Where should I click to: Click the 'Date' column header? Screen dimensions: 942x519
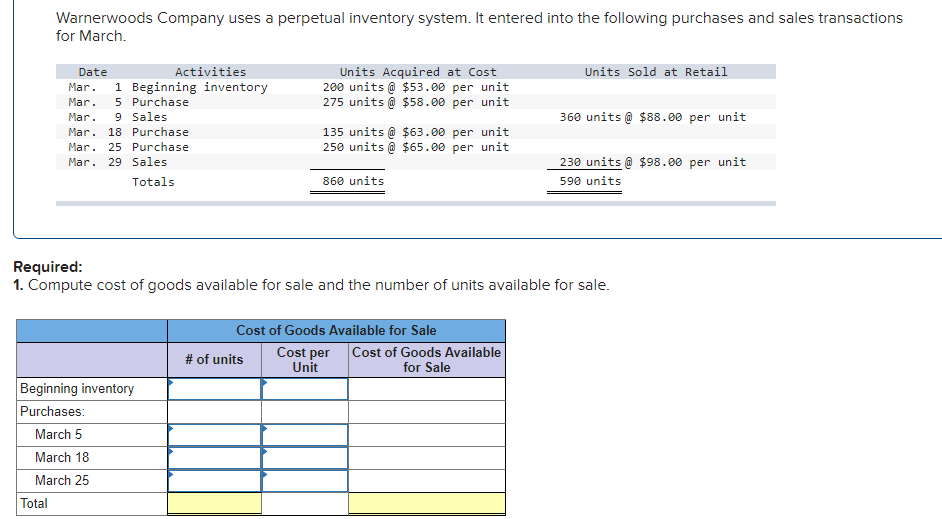[93, 72]
